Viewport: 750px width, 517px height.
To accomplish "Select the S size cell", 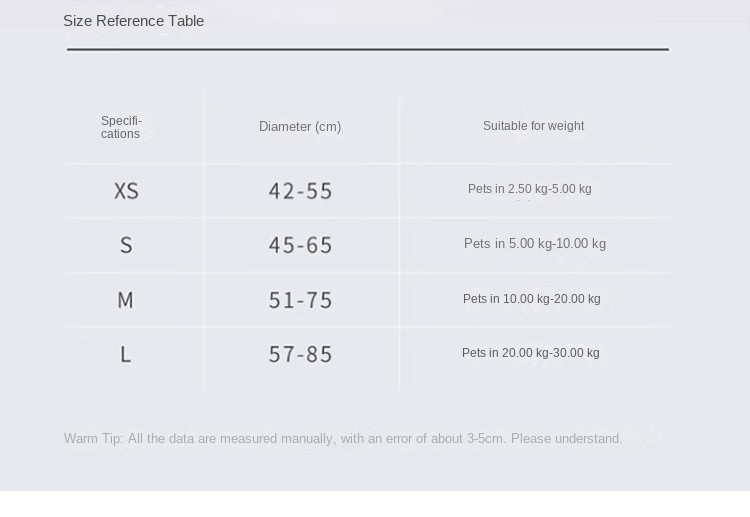I will coord(126,245).
